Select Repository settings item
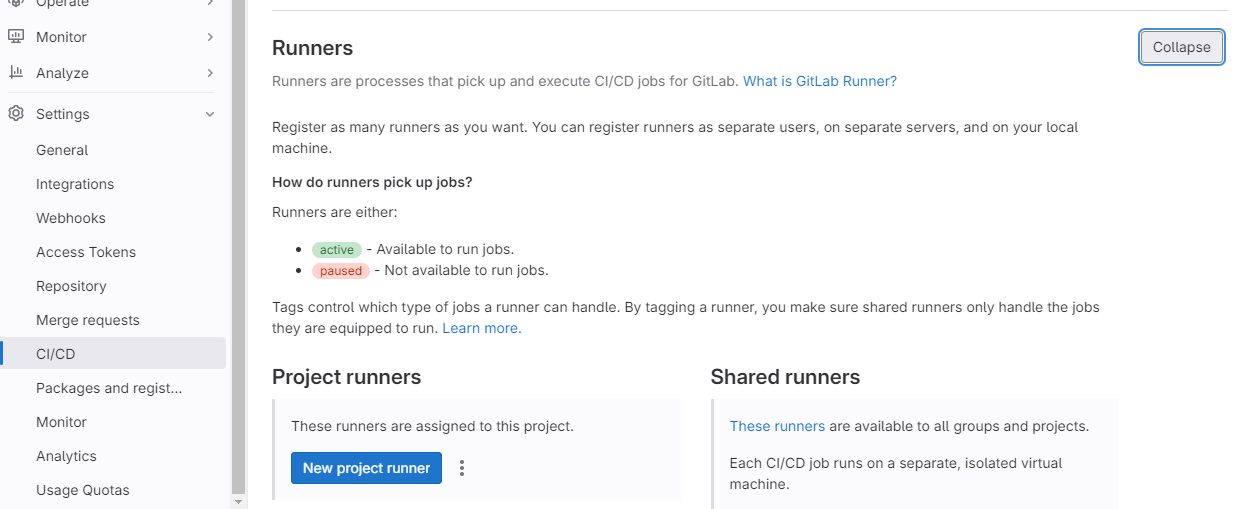Screen dimensions: 1247x509 pyautogui.click(x=71, y=286)
